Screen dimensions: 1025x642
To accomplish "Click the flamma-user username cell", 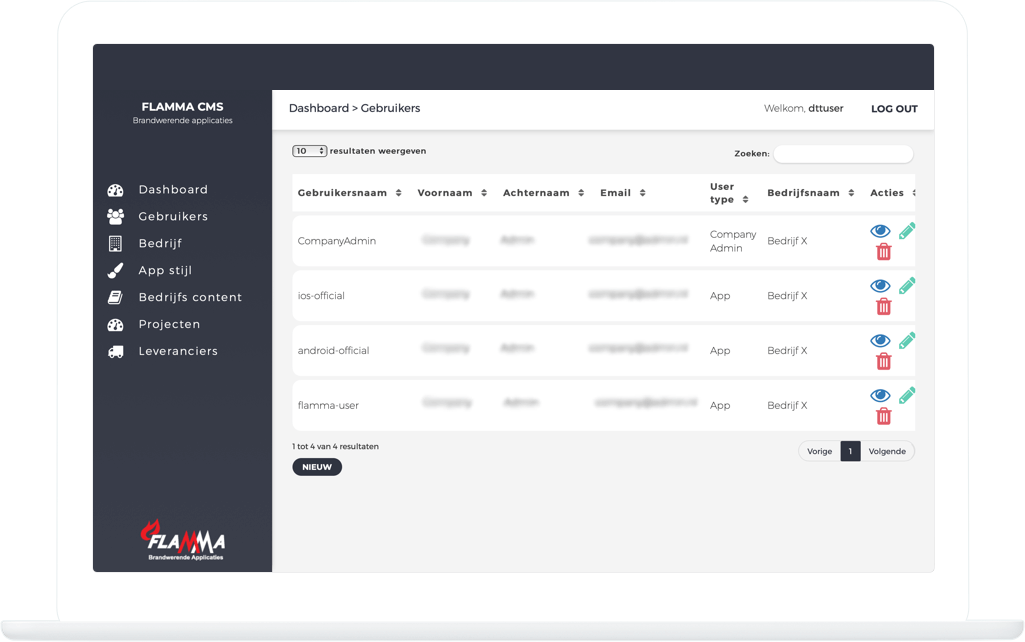I will [328, 405].
